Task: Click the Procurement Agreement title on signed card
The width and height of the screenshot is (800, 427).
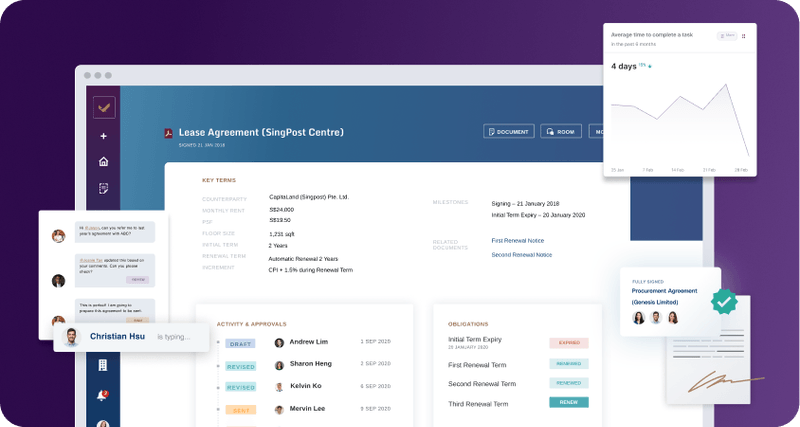Action: point(664,296)
